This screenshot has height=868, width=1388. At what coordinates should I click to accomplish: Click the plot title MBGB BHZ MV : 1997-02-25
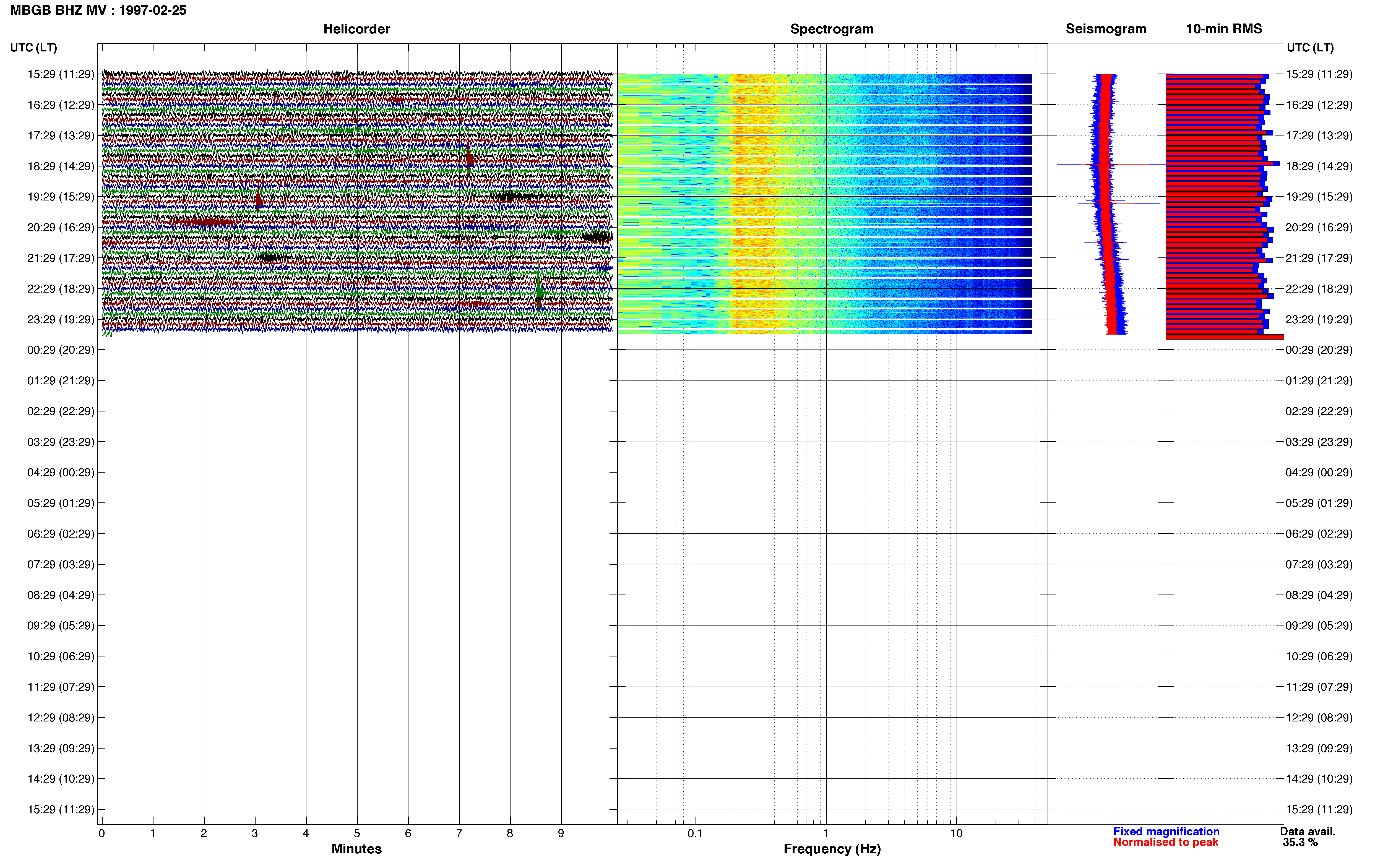click(98, 10)
